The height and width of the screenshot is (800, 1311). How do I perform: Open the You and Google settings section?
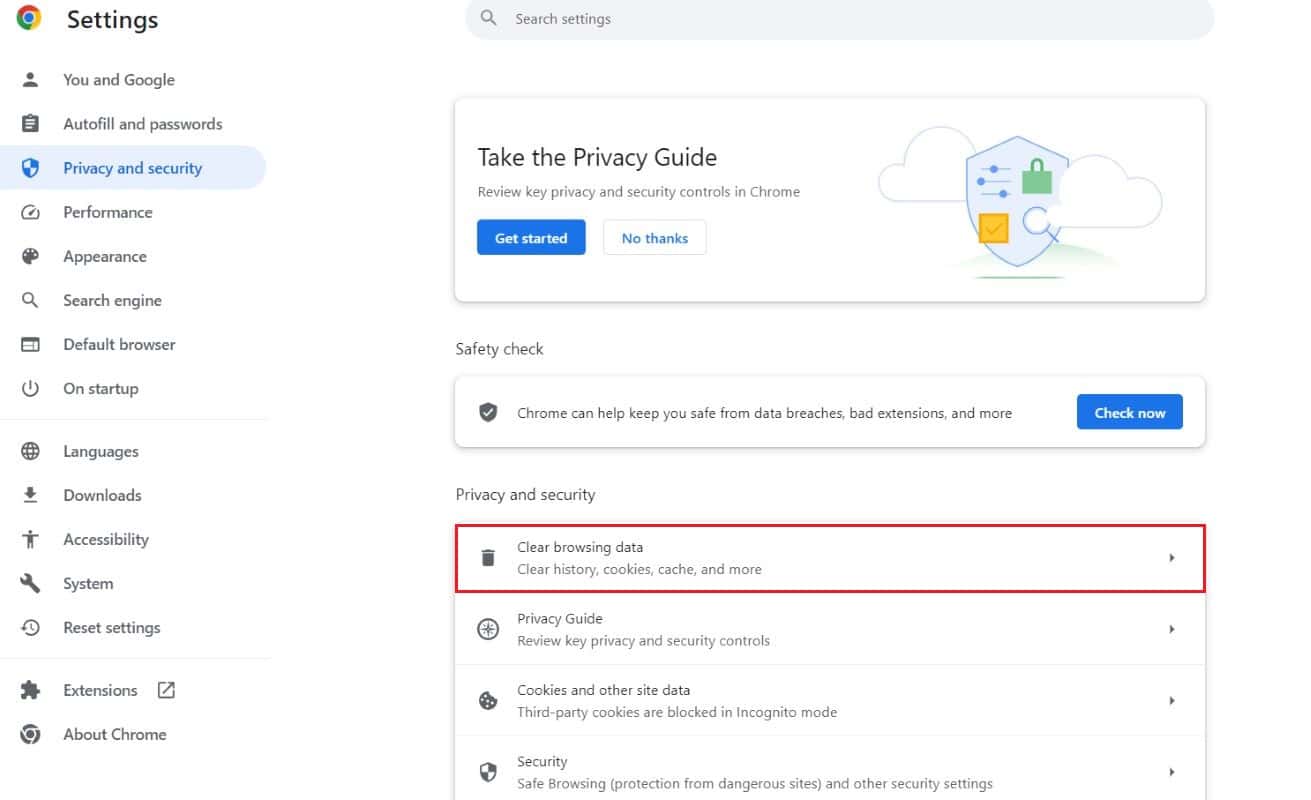(x=119, y=80)
